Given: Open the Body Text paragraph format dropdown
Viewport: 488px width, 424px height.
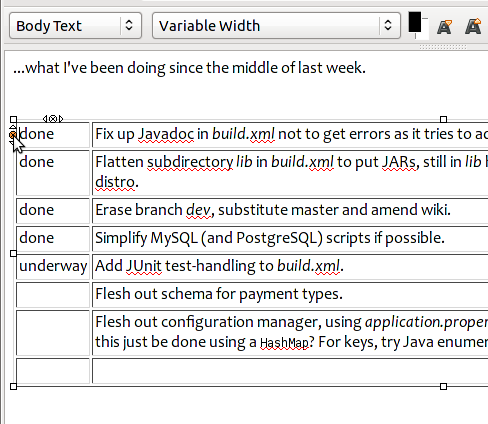Looking at the screenshot, I should click(x=75, y=26).
